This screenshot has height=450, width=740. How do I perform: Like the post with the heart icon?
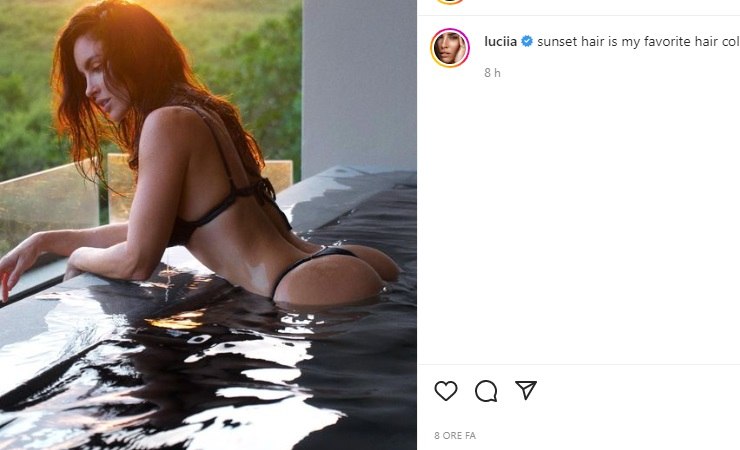coord(446,391)
